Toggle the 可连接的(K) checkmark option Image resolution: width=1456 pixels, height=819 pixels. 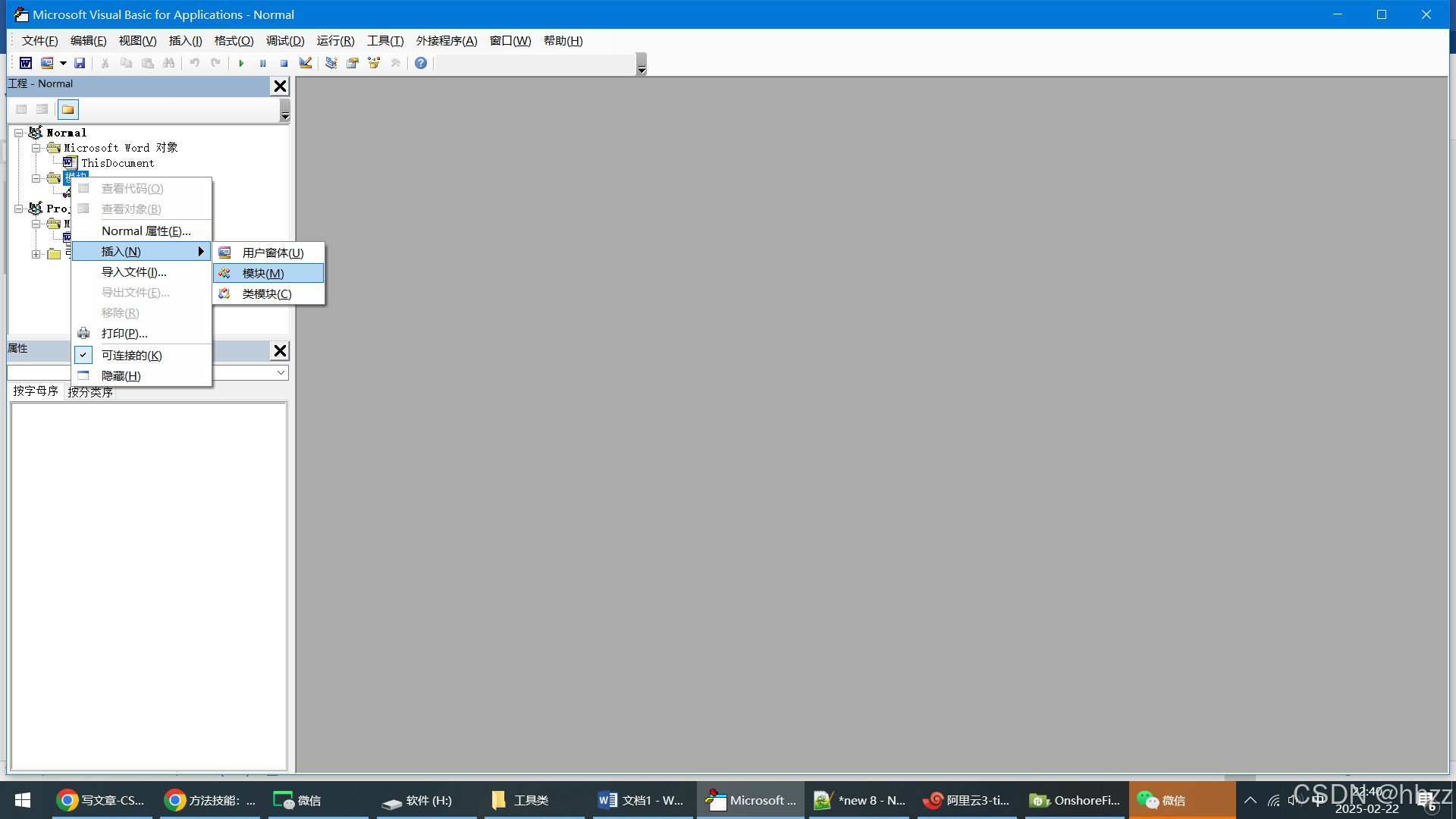coord(131,355)
